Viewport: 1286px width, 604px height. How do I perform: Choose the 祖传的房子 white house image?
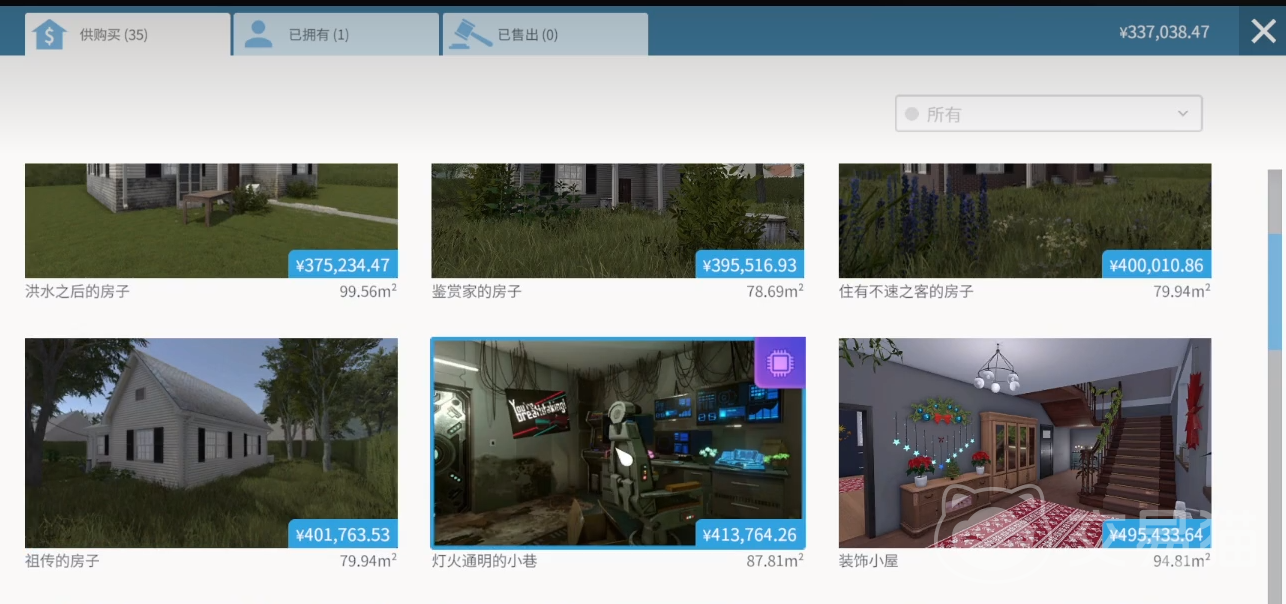tap(211, 442)
